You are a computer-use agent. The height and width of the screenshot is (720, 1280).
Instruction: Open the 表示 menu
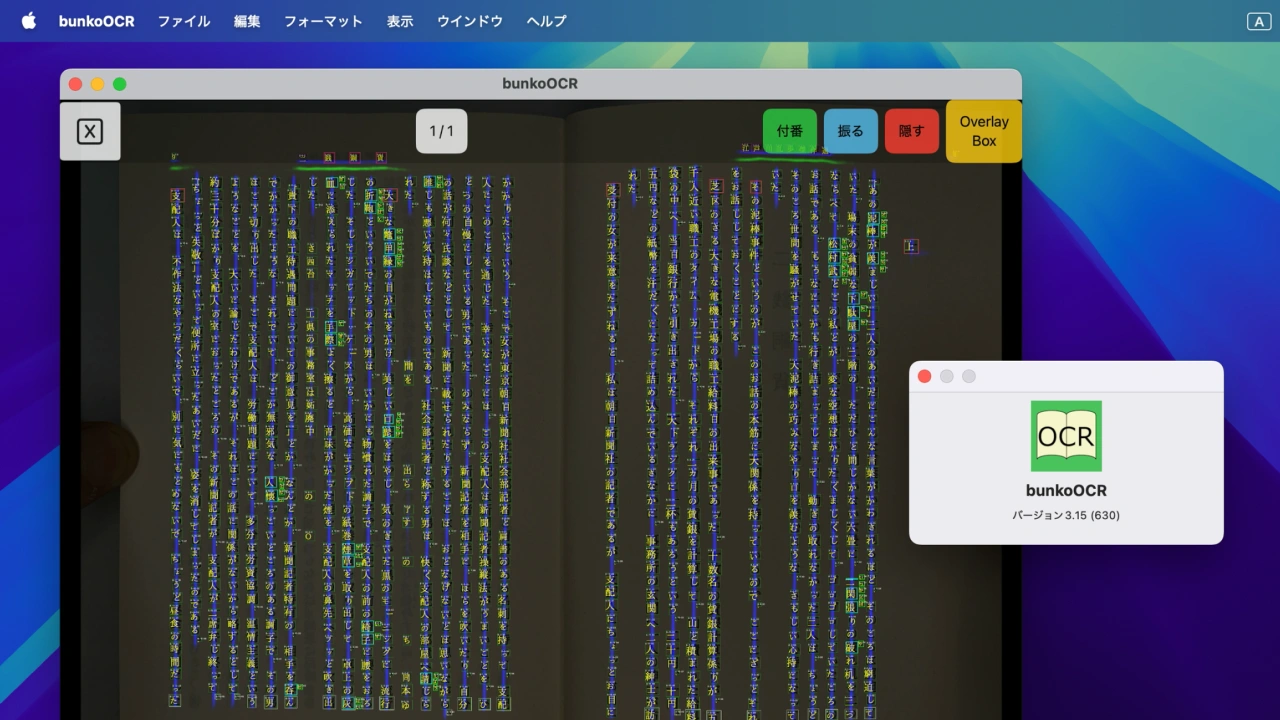[x=400, y=21]
